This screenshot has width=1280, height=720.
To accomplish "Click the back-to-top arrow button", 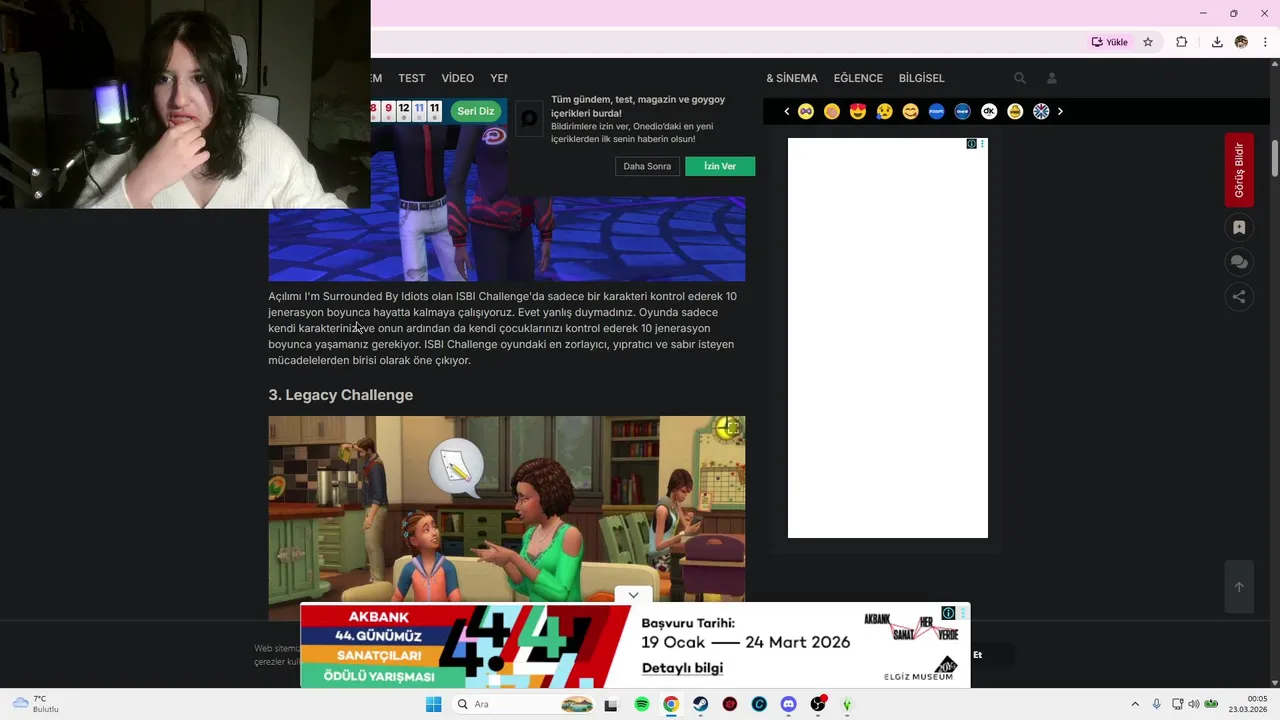I will pyautogui.click(x=1239, y=587).
